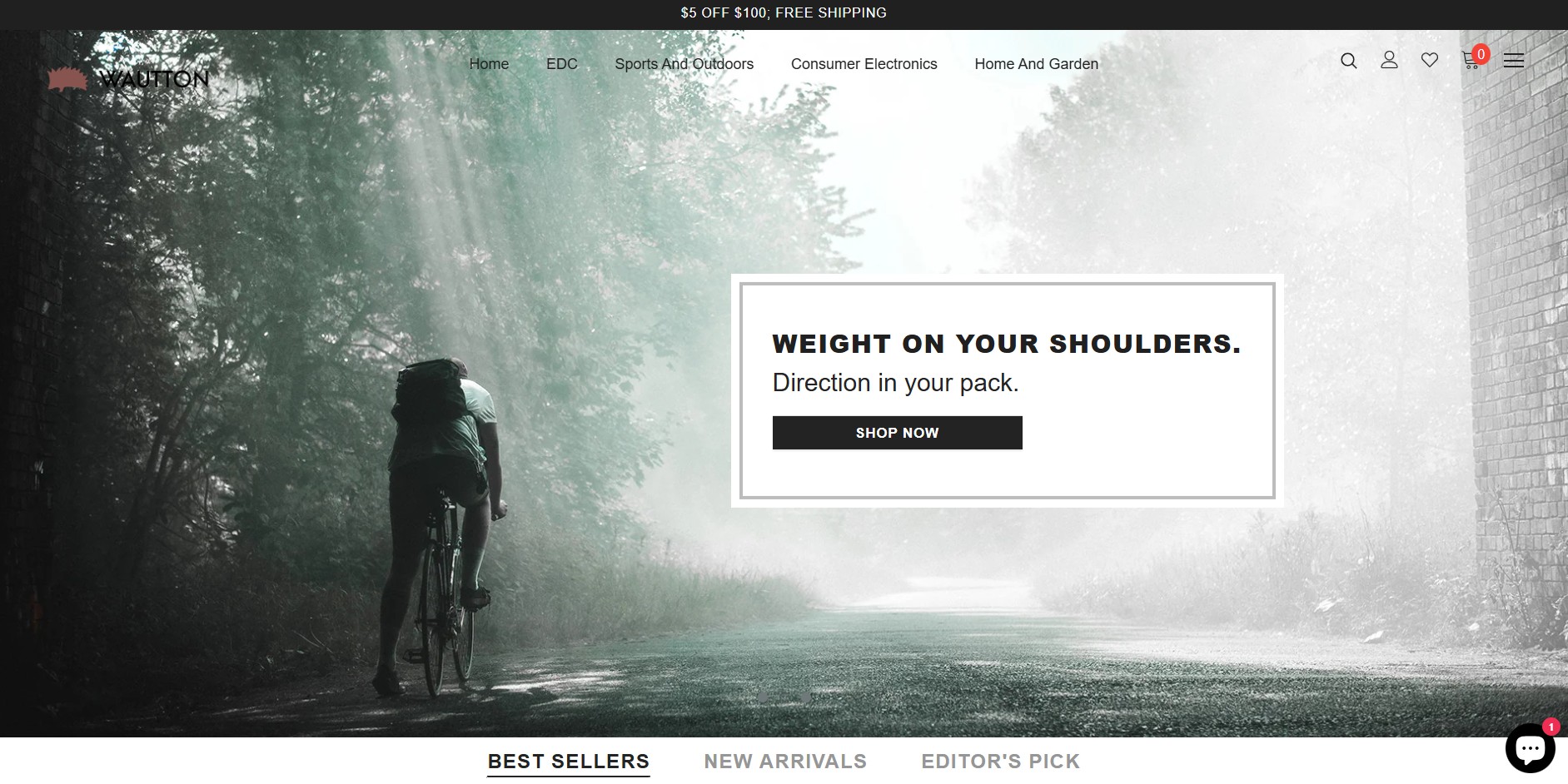Click the SHOP NOW button
This screenshot has width=1568, height=784.
point(898,433)
